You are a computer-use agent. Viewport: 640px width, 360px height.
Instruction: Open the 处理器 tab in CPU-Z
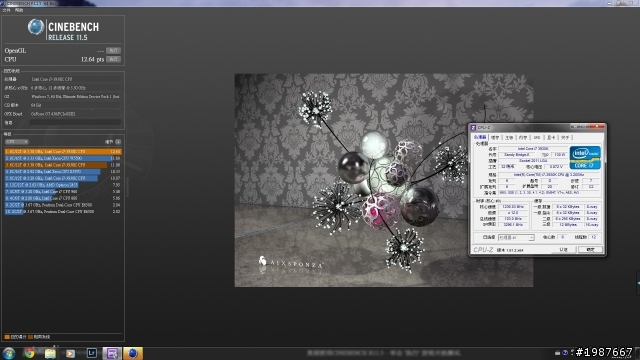coord(480,138)
